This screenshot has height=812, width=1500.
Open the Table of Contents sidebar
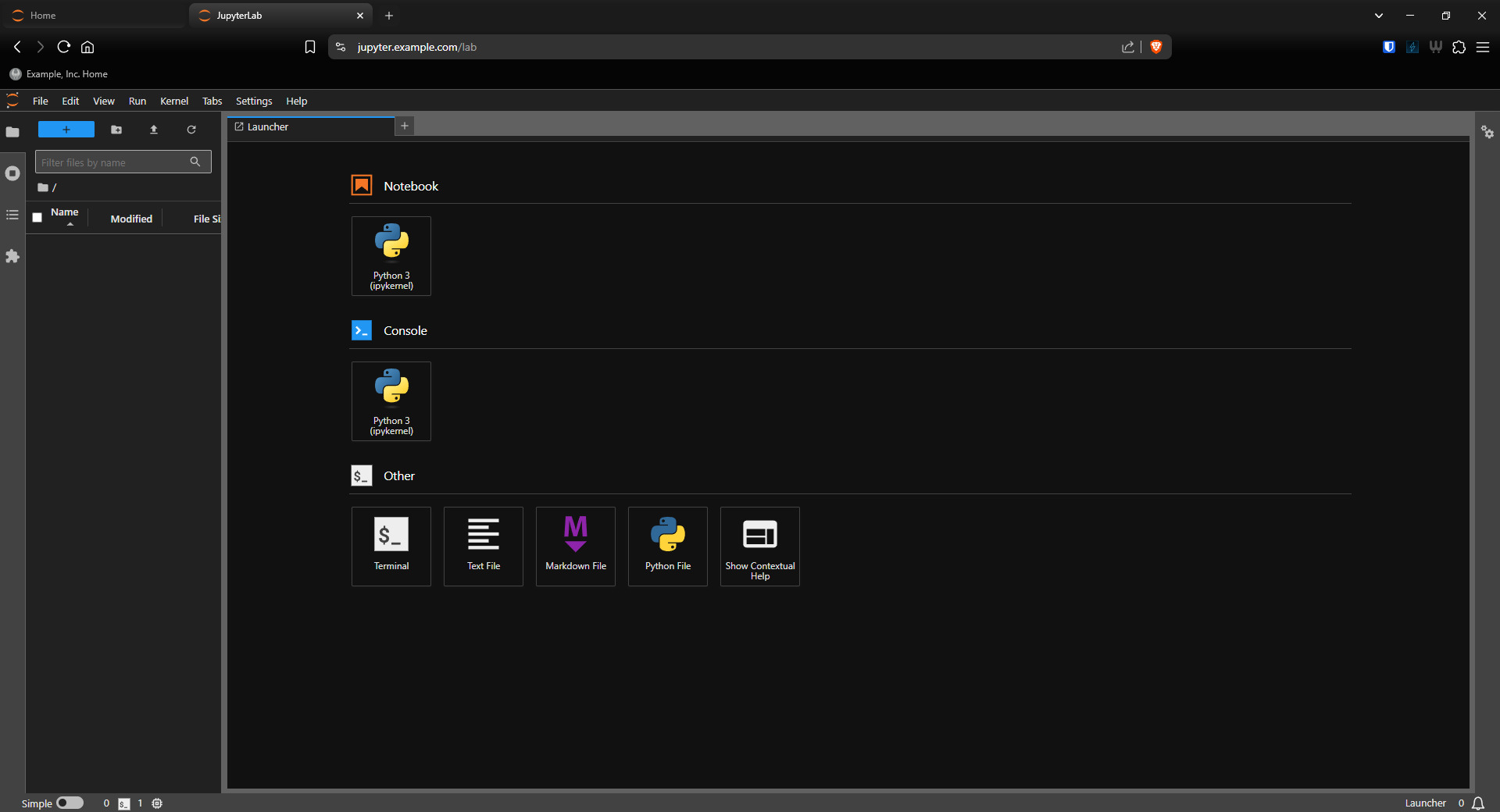point(12,215)
